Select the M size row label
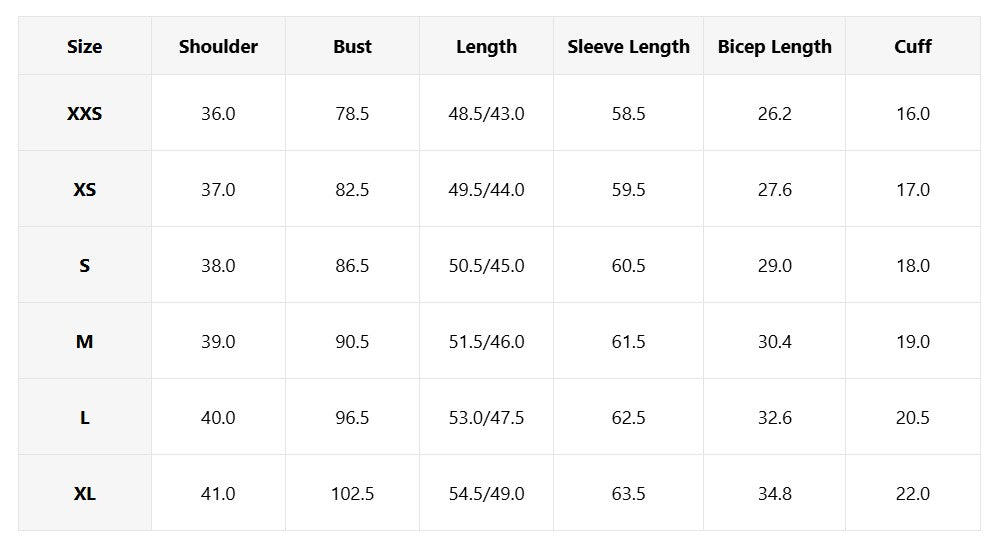 pos(85,342)
